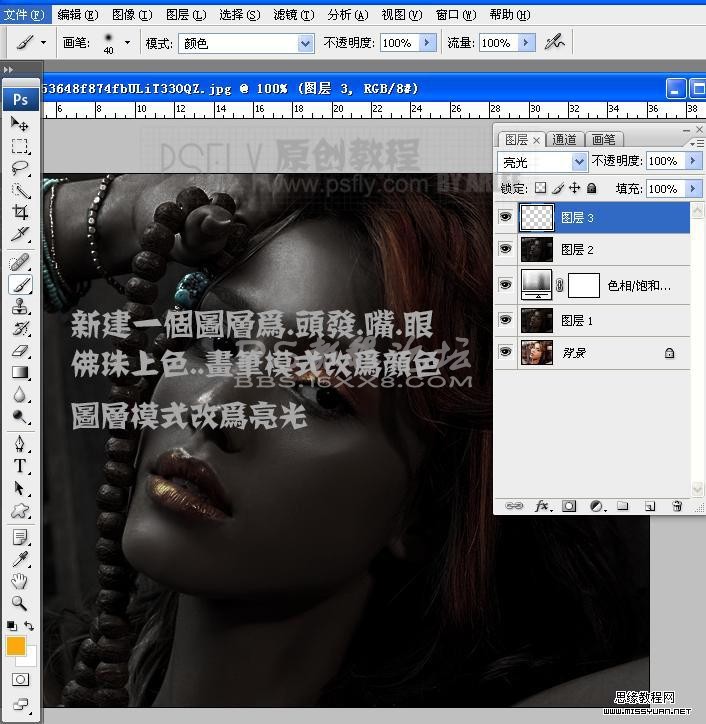Open the brush mode 颜色 dropdown

[305, 43]
